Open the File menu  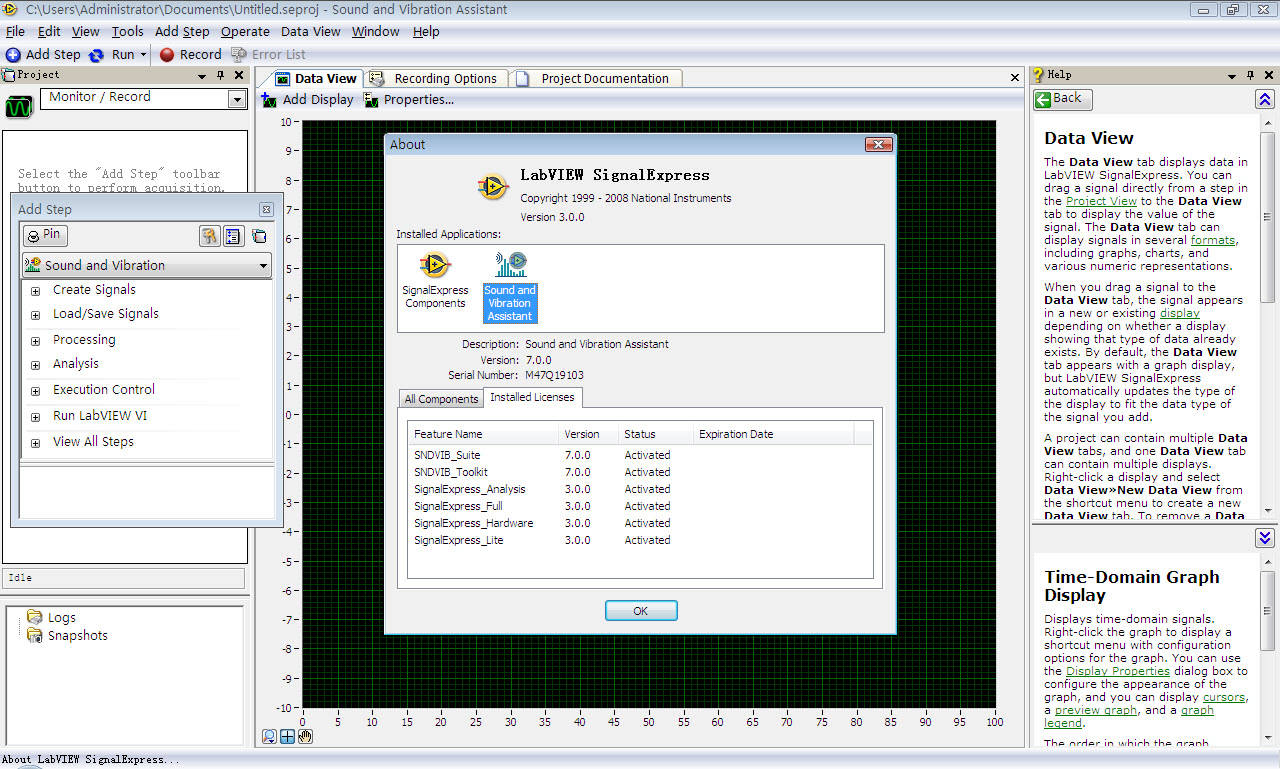coord(15,31)
